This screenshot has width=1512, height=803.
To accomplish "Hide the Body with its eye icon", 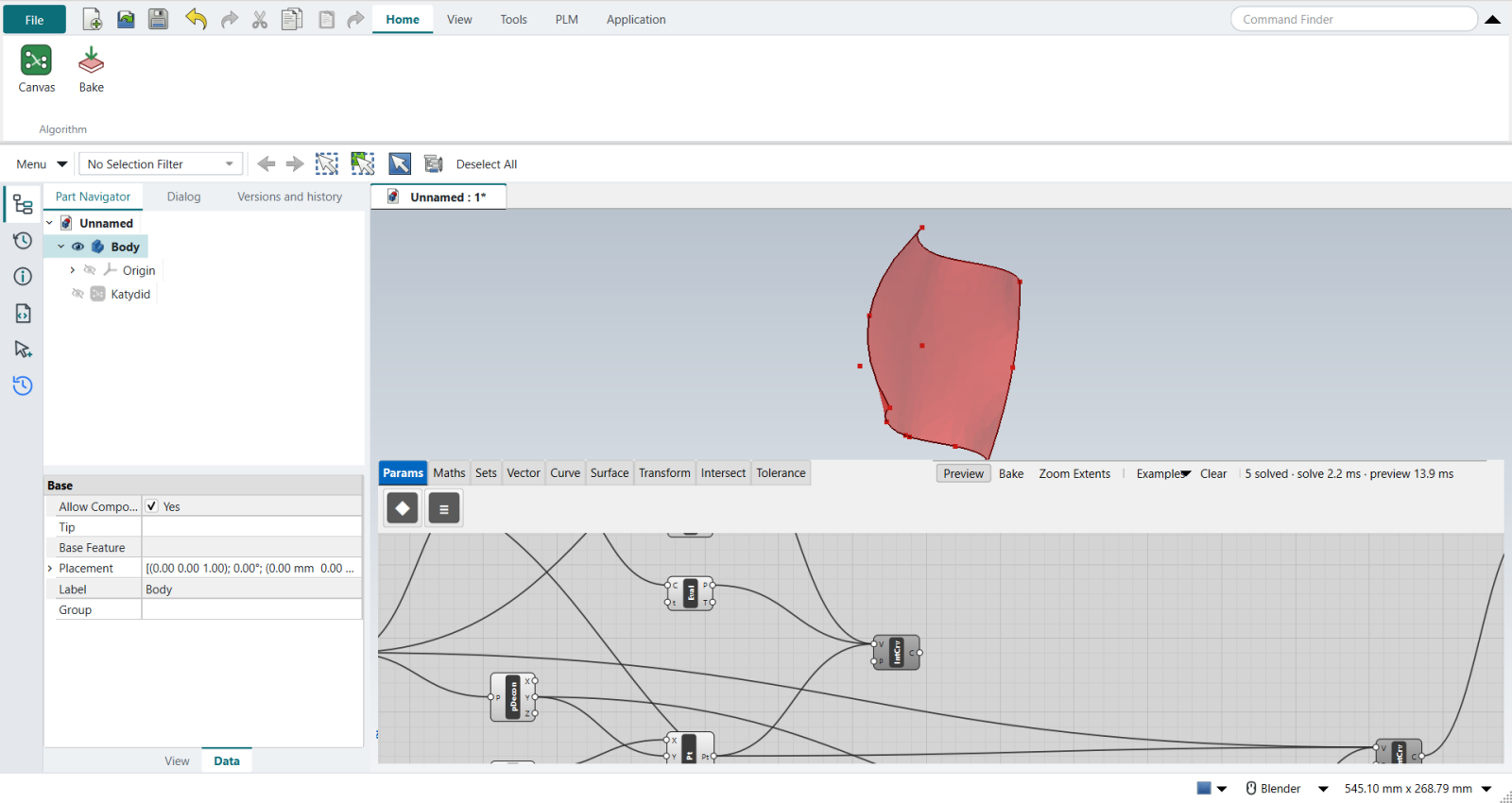I will 78,247.
